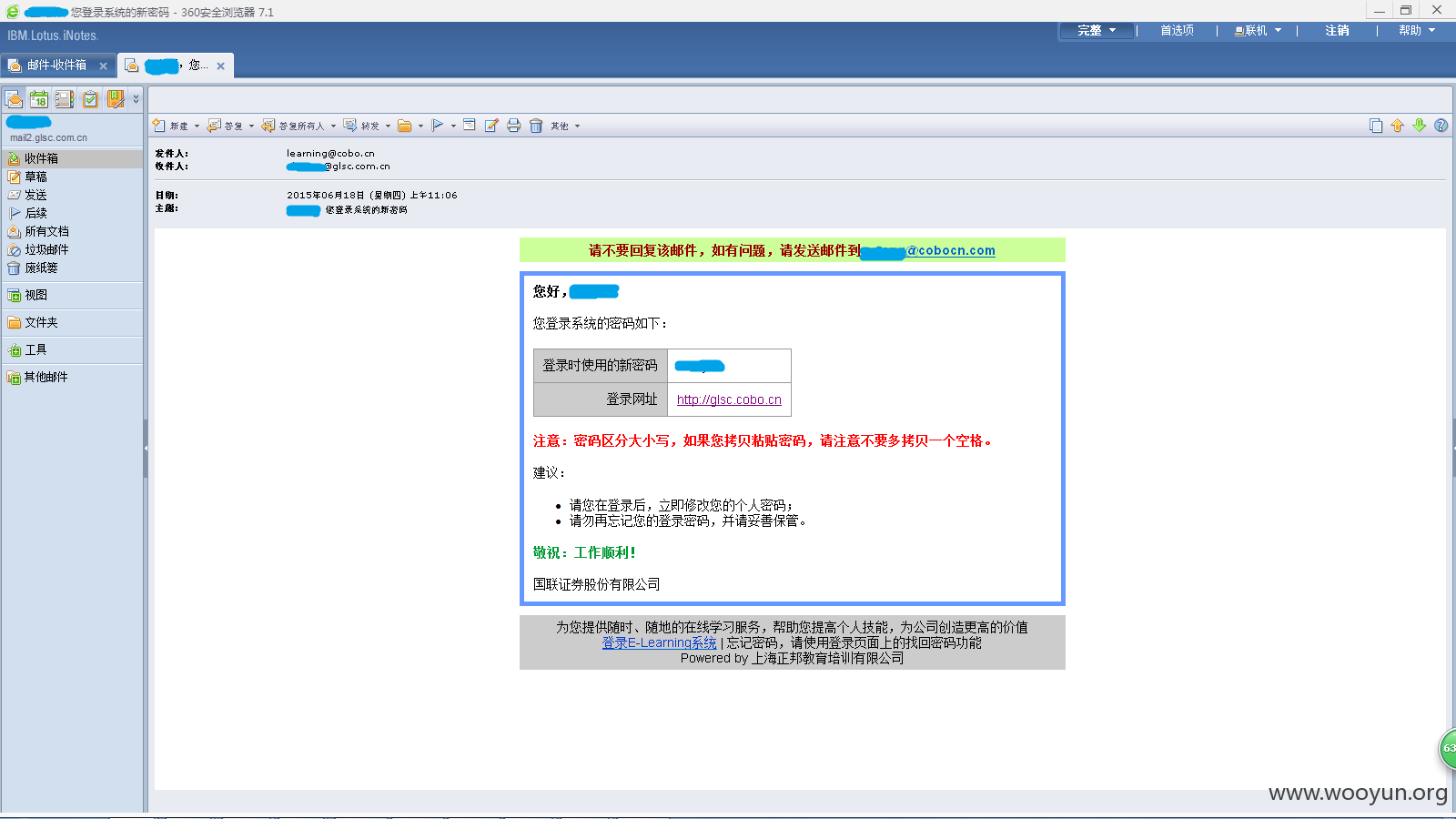Go to previous message with orange up arrow

pyautogui.click(x=1398, y=126)
